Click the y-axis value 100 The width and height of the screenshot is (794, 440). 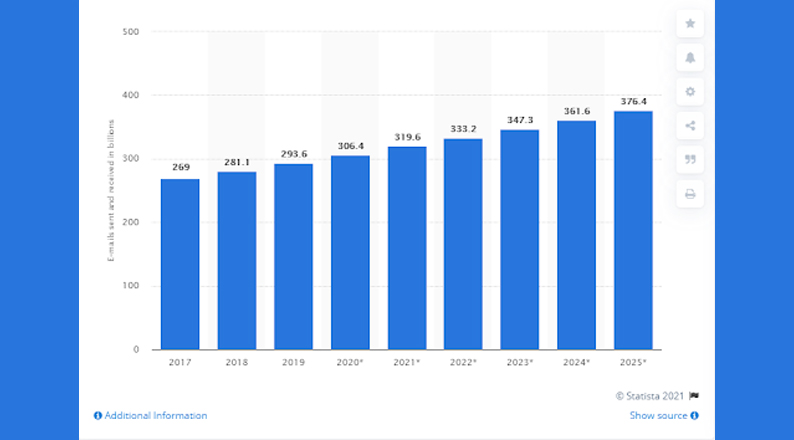pos(131,286)
